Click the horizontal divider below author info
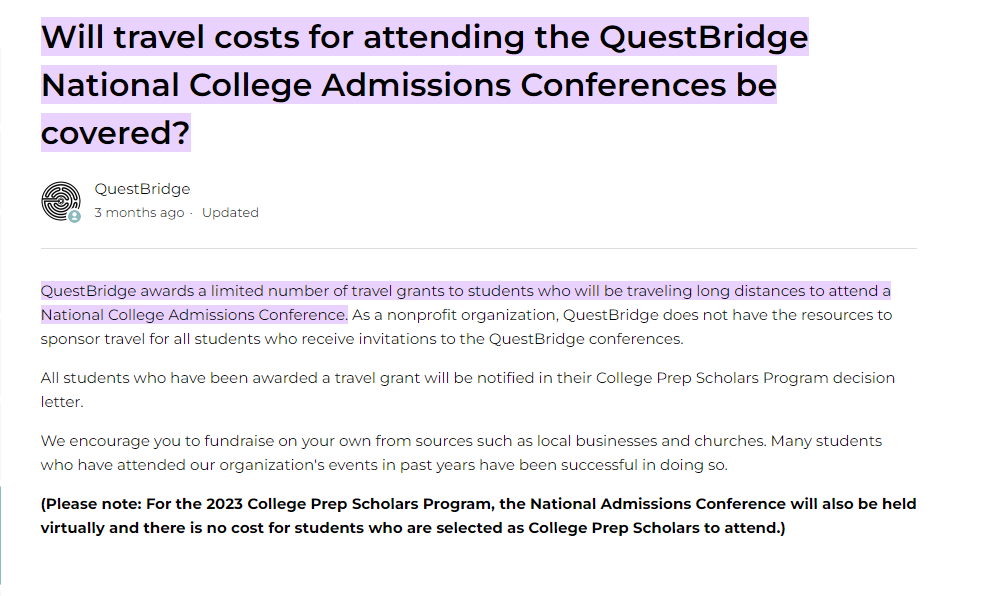Viewport: 993px width, 596px height. [x=479, y=248]
